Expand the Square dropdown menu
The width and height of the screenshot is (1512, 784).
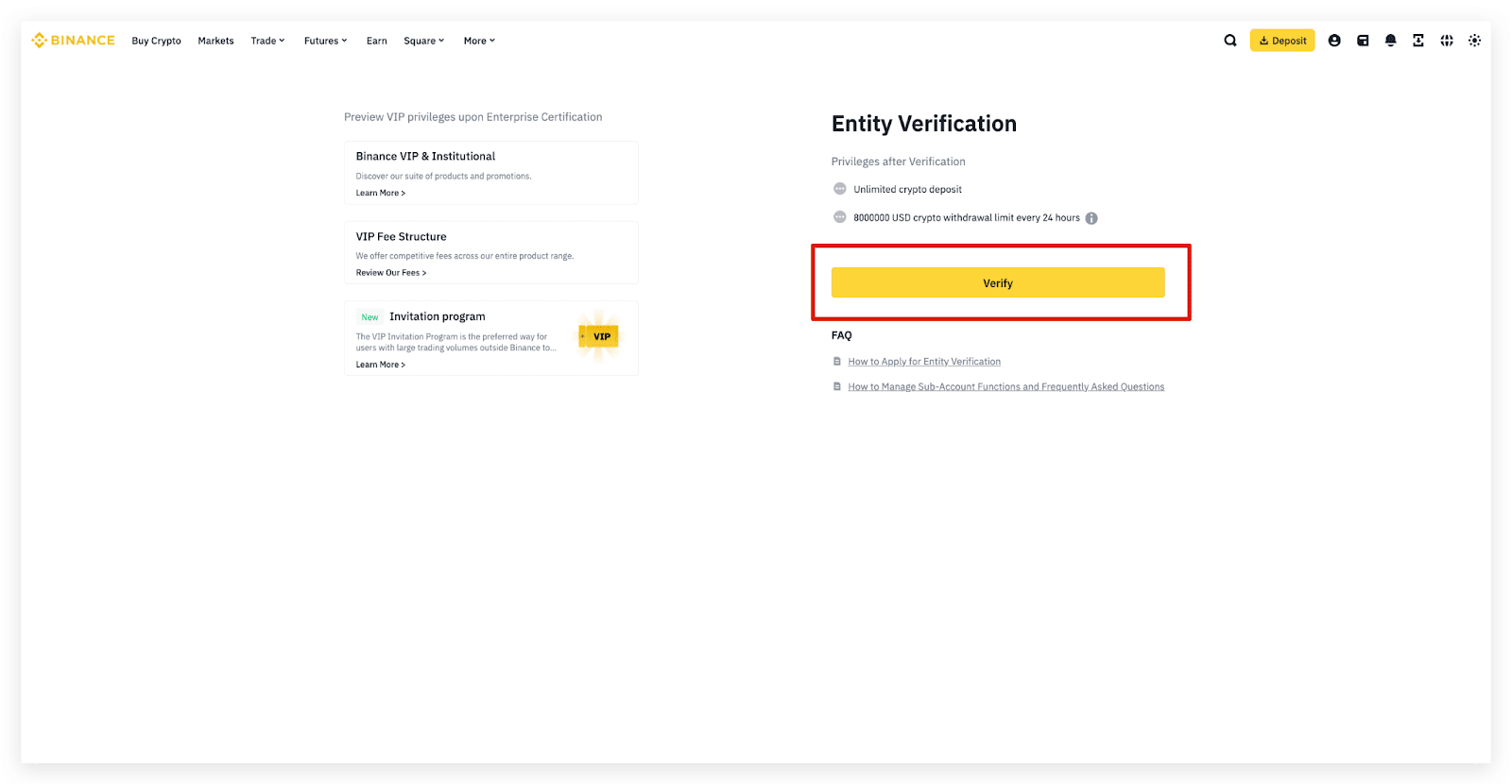coord(424,41)
